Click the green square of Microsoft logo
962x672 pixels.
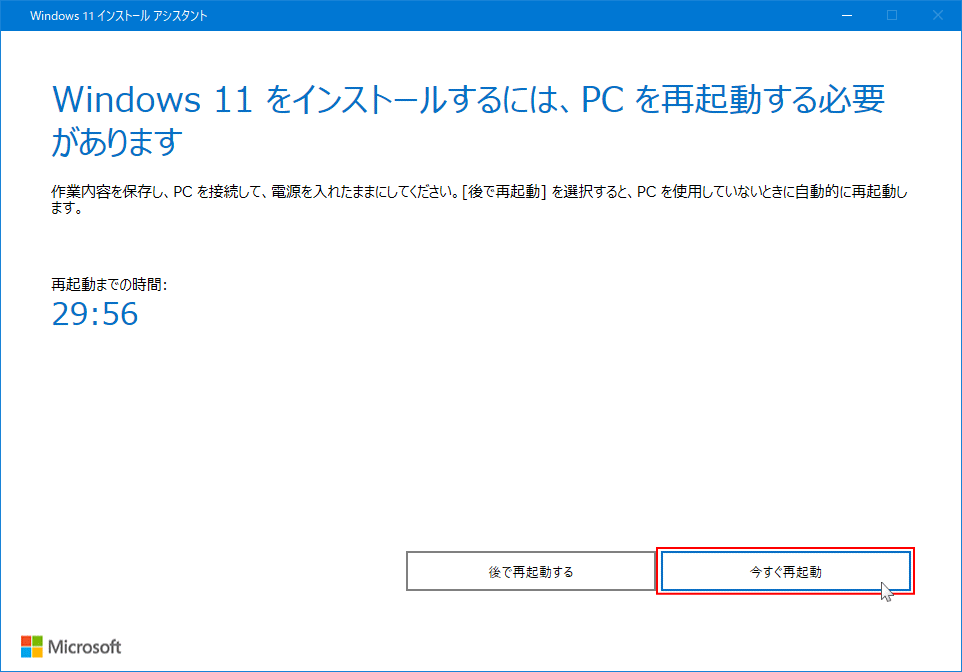click(36, 640)
